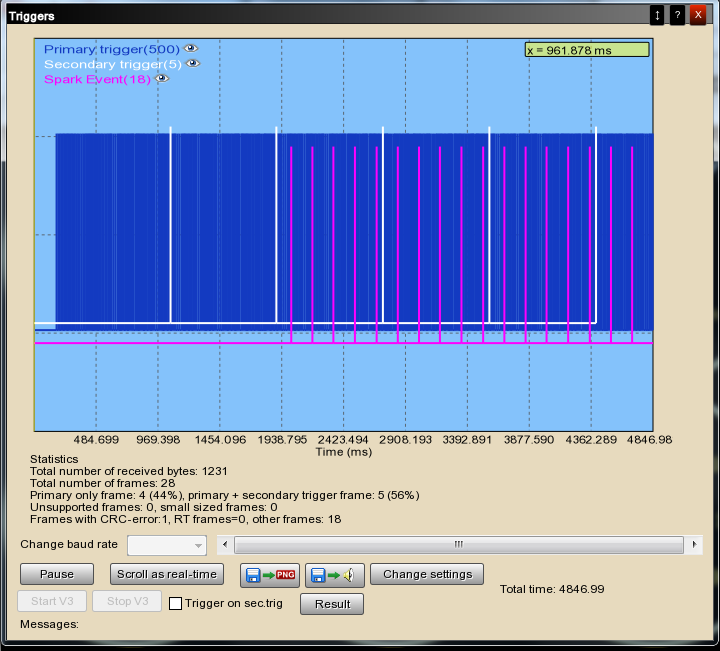Image resolution: width=720 pixels, height=651 pixels.
Task: Click the Spark Event(18) legend label
Action: pos(97,80)
